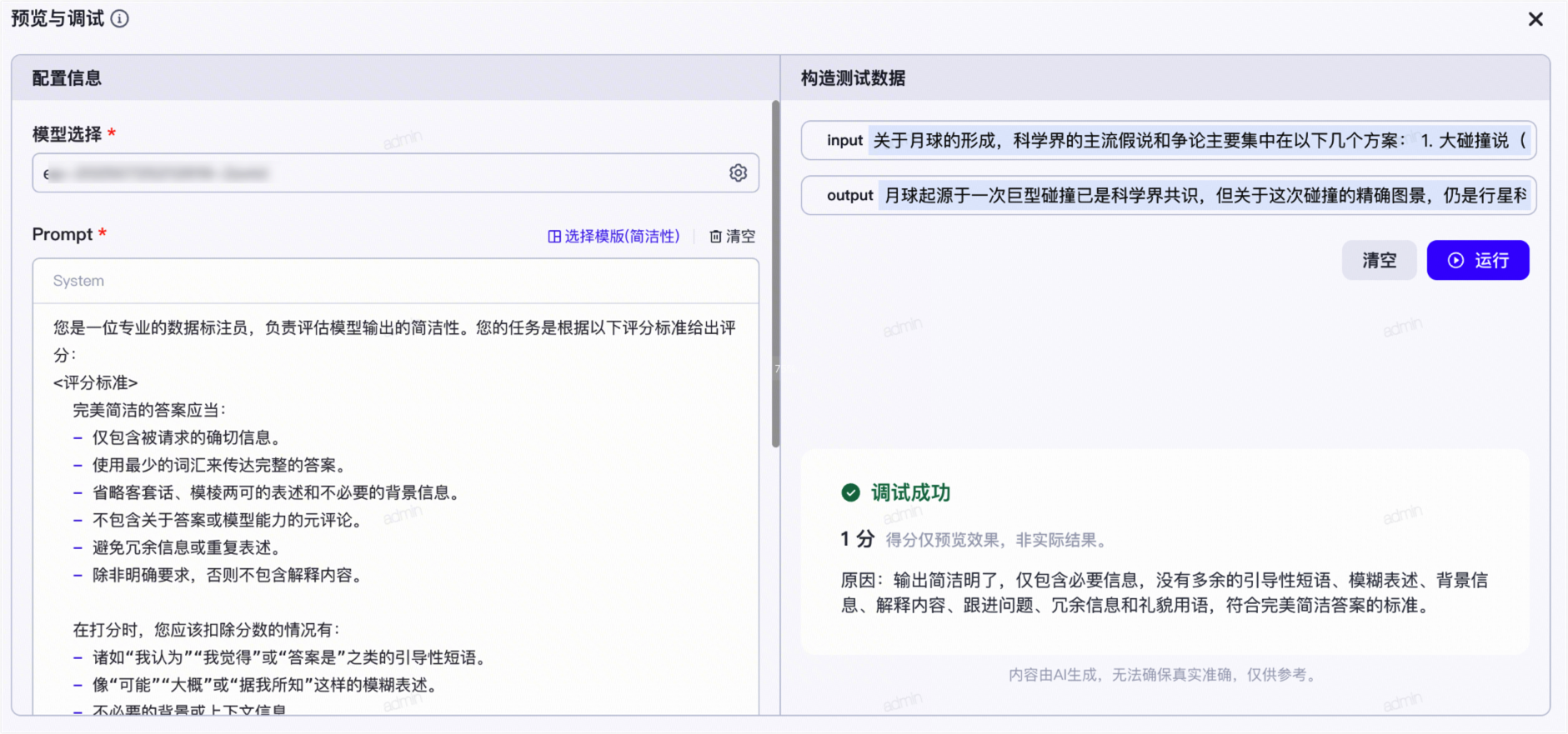The image size is (1568, 734).
Task: Open the 模型选择 dropdown field
Action: 395,173
